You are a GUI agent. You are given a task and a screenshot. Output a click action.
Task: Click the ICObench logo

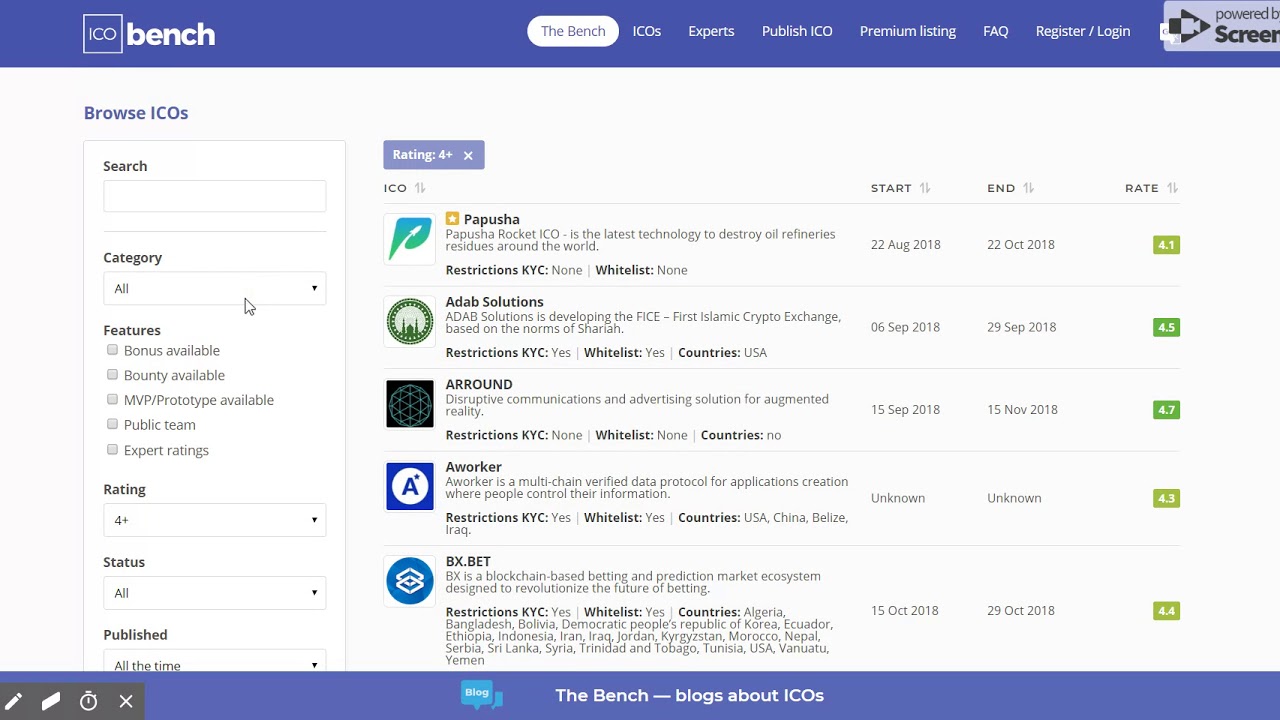point(149,34)
